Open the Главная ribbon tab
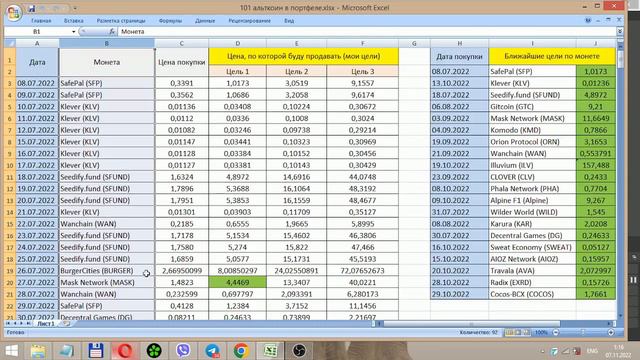Viewport: 640px width, 360px height. 41,20
